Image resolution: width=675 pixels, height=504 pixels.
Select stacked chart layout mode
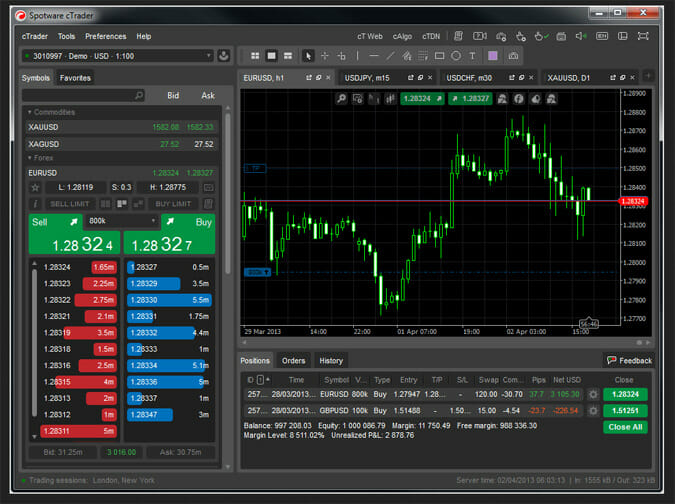(x=288, y=56)
